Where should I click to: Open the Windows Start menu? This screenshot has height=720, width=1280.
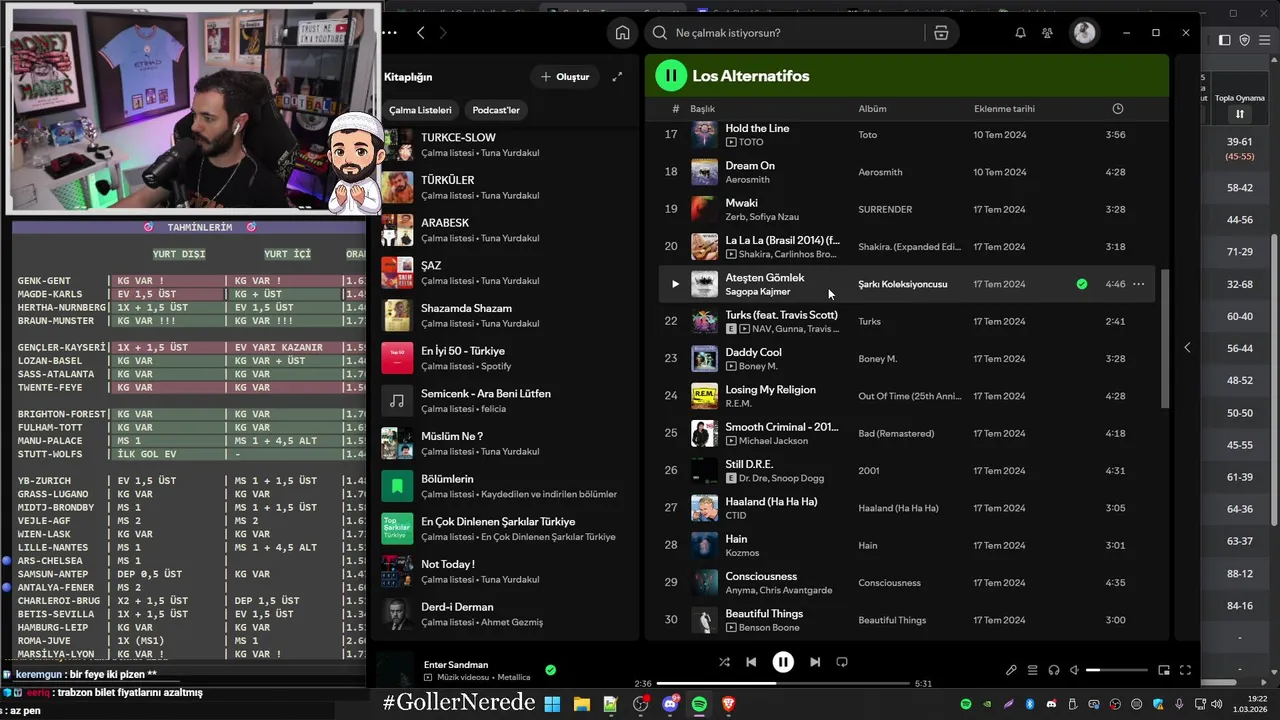552,704
